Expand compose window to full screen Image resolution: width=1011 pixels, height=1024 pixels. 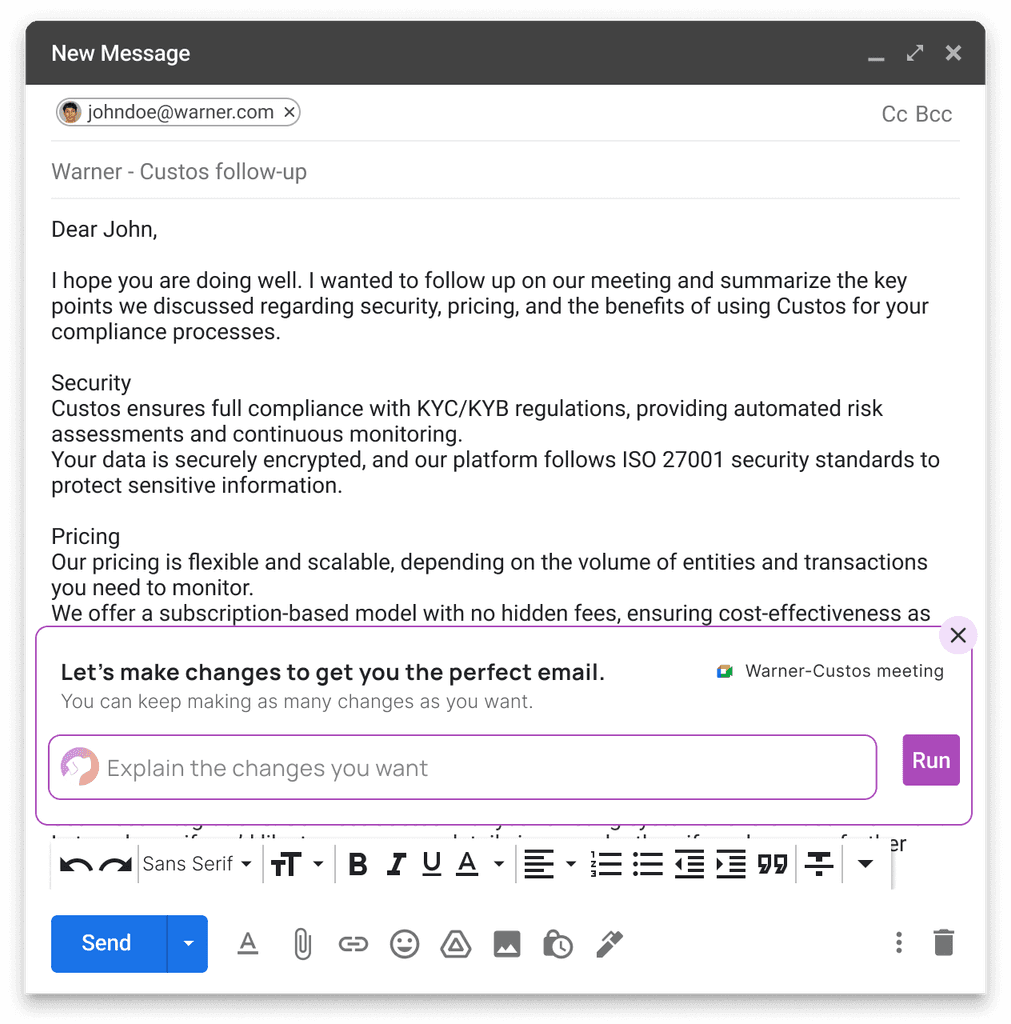[915, 53]
